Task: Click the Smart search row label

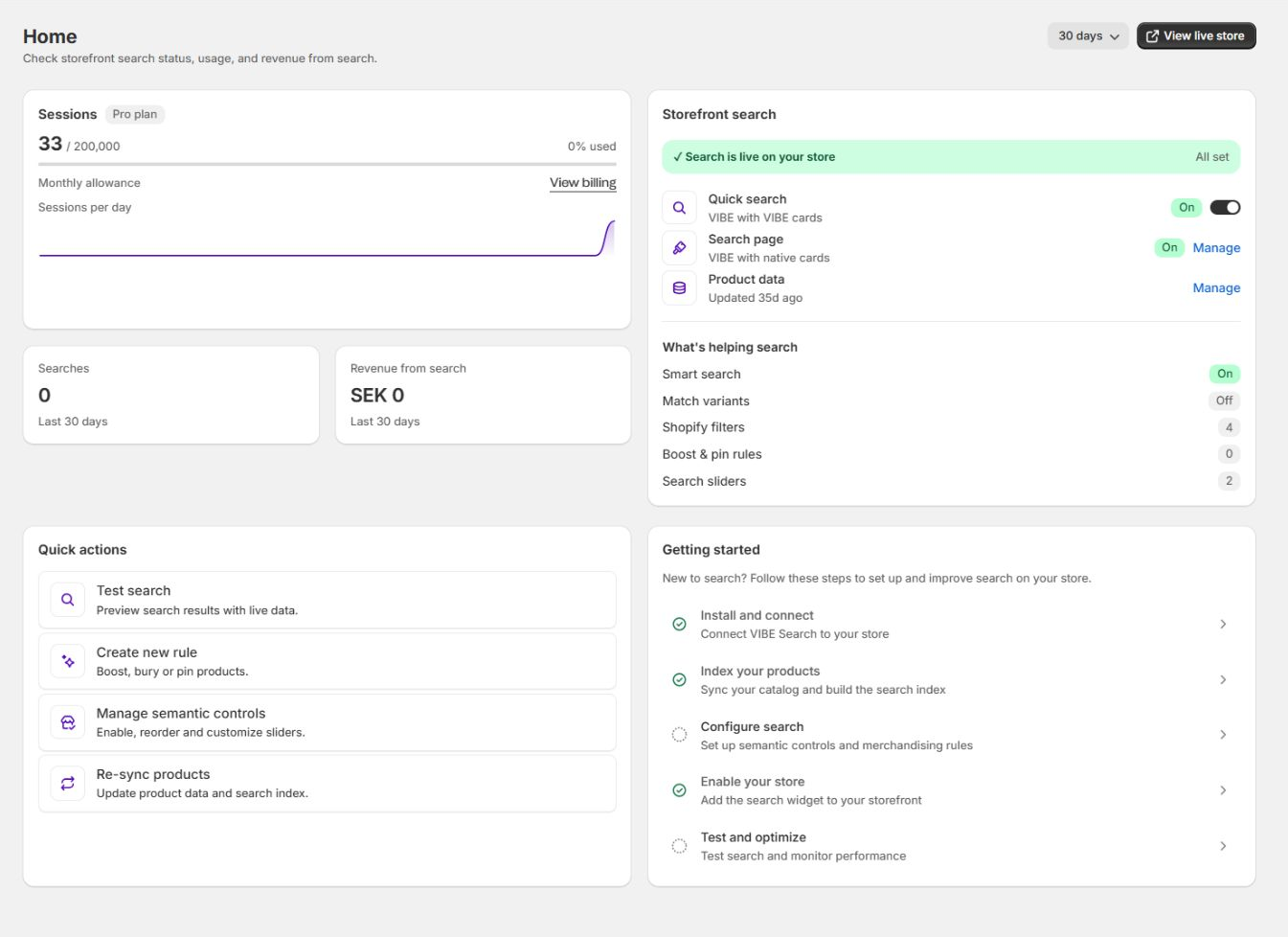Action: click(x=701, y=375)
